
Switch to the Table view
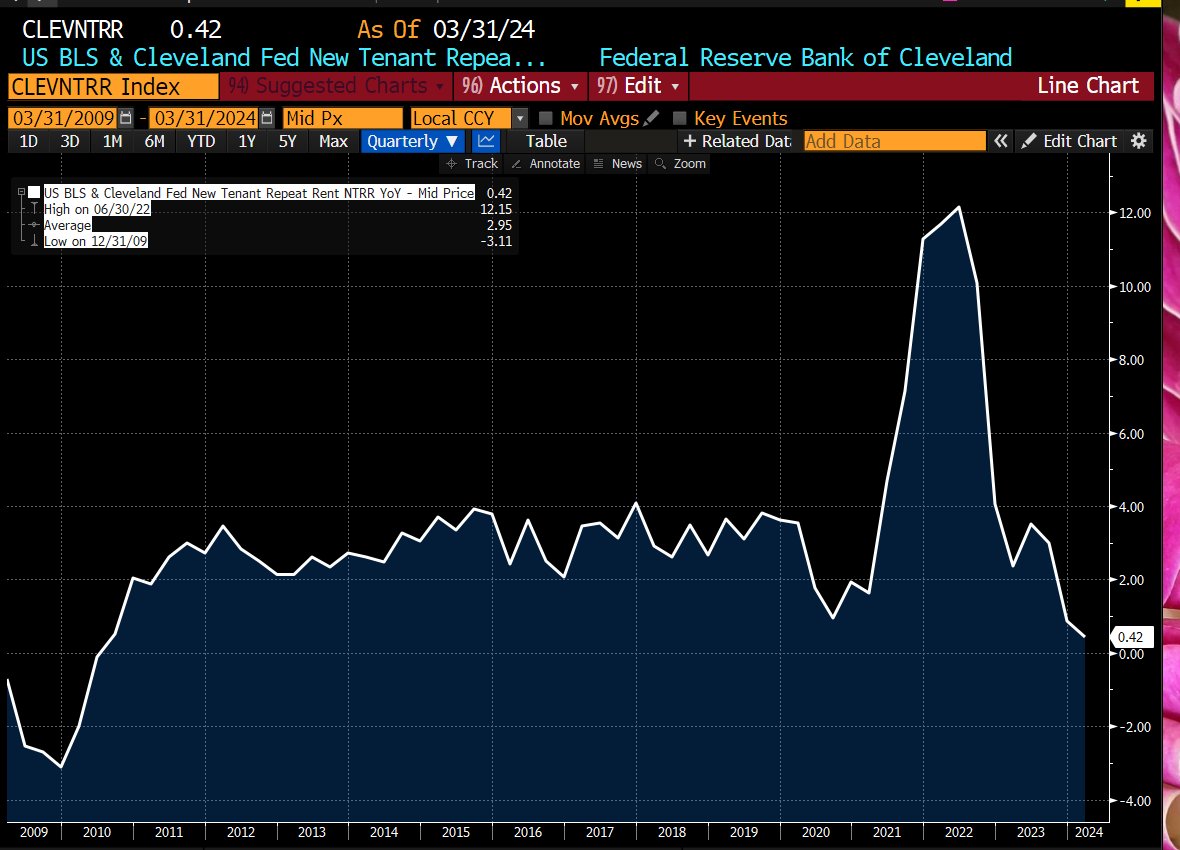tap(546, 141)
